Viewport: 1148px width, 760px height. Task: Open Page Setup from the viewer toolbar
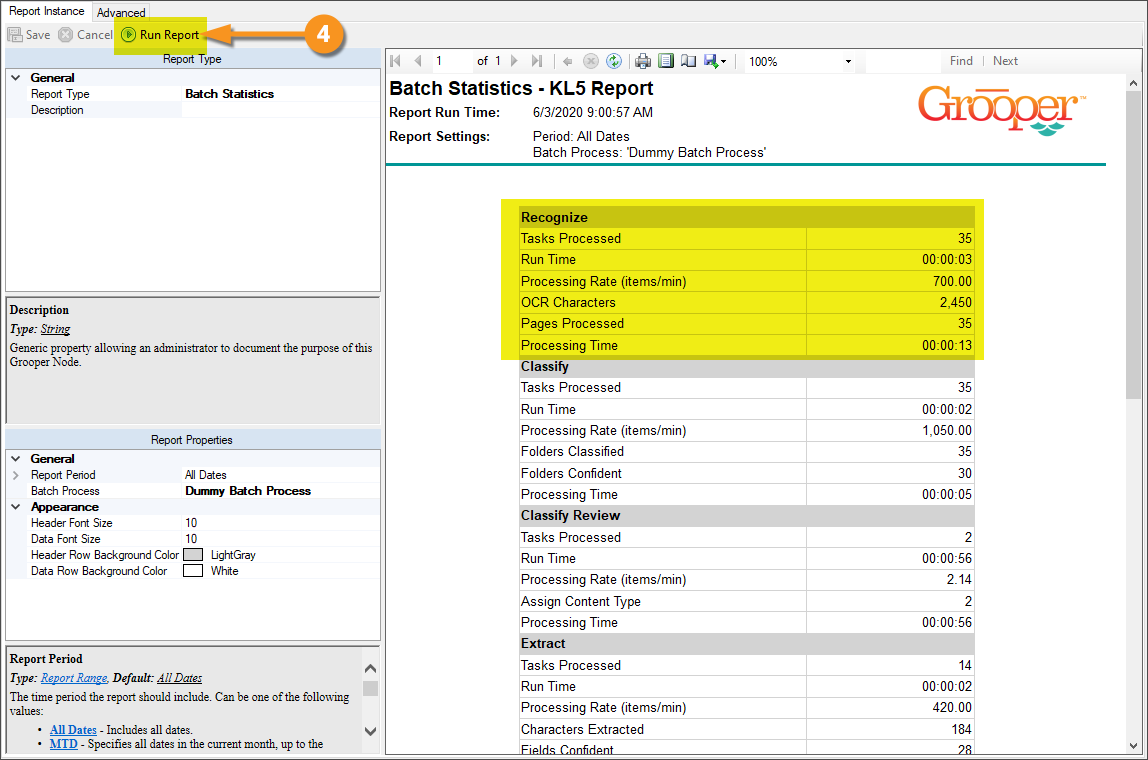click(688, 61)
